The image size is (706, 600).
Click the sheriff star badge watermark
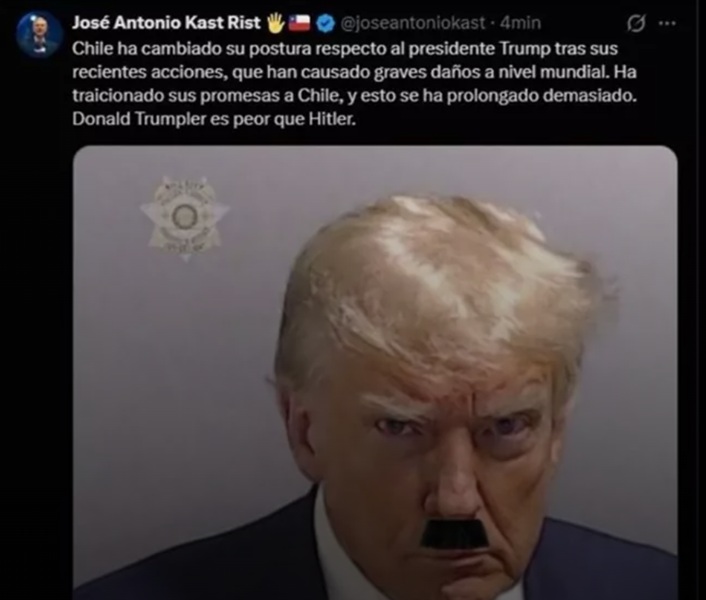coord(184,218)
